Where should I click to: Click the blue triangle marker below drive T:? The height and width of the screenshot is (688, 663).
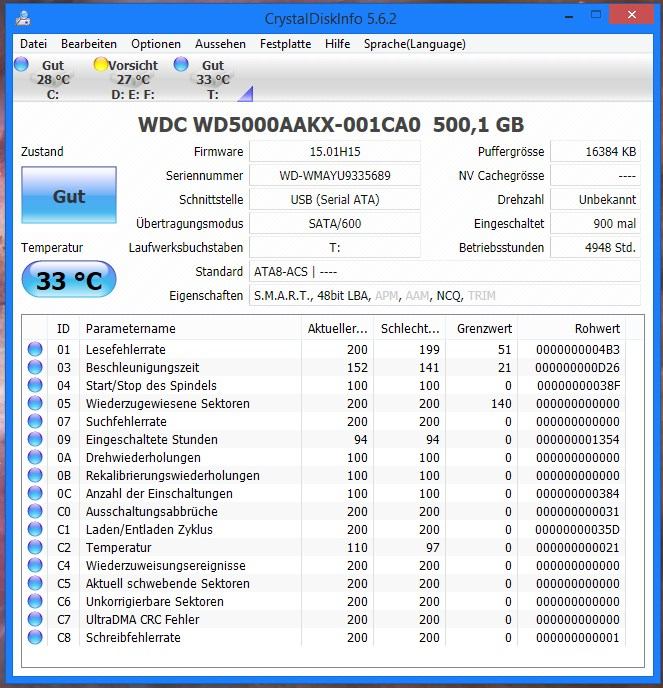pyautogui.click(x=246, y=94)
